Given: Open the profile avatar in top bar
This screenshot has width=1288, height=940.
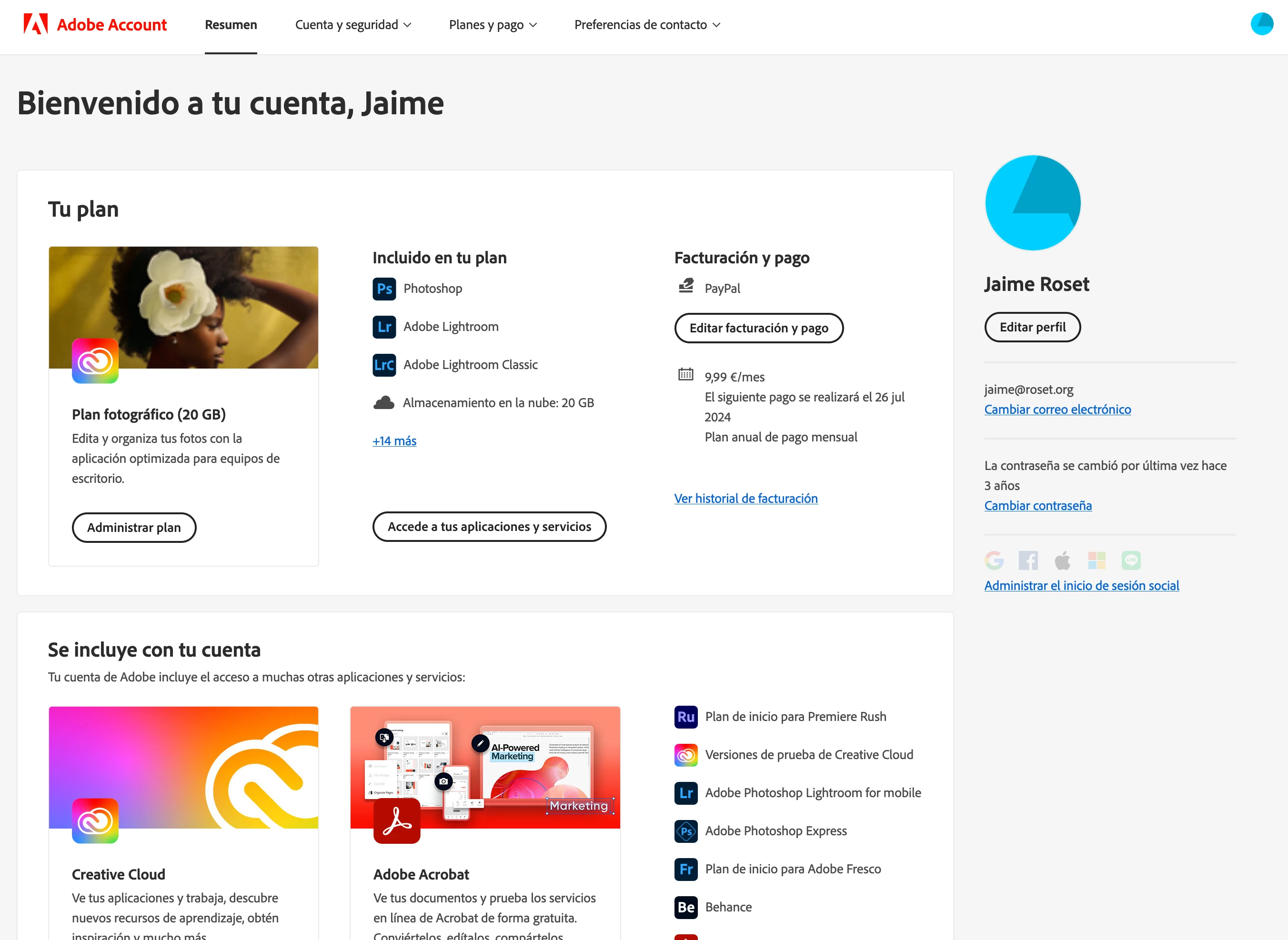Looking at the screenshot, I should coord(1261,24).
